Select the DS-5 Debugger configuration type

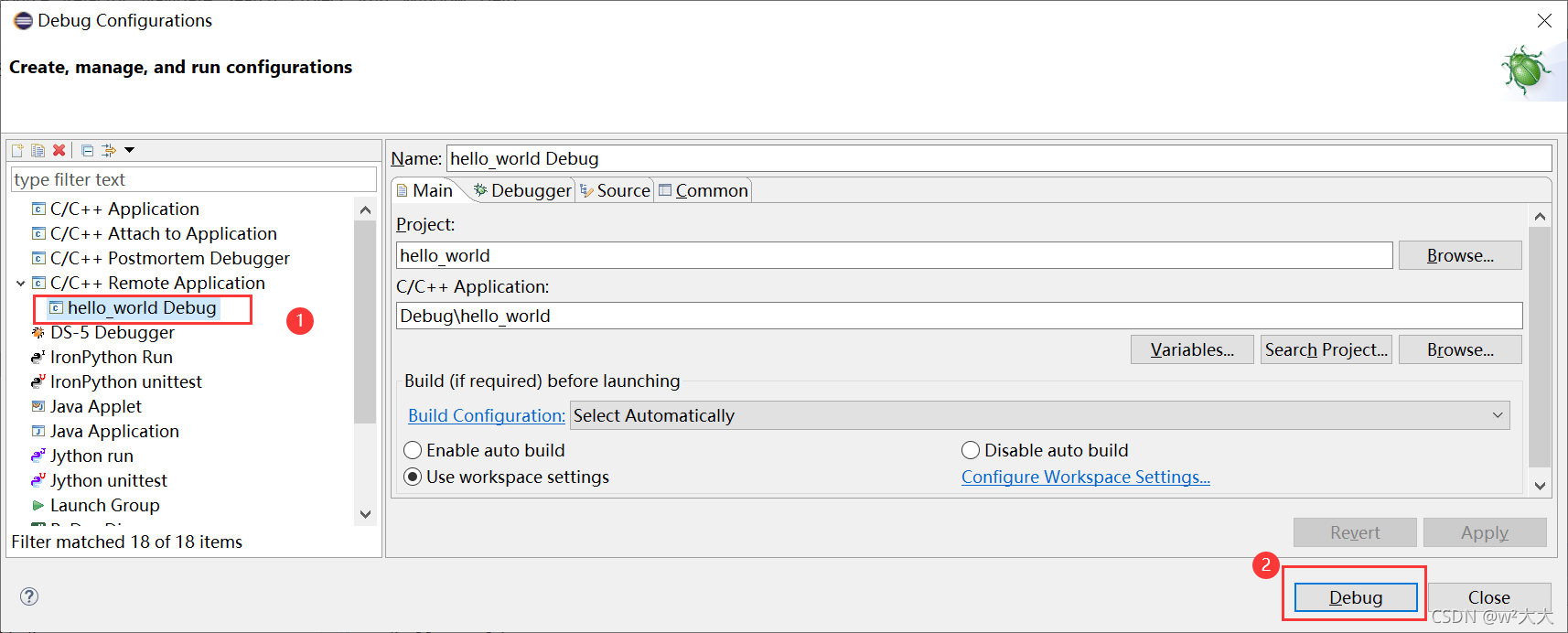click(x=112, y=332)
